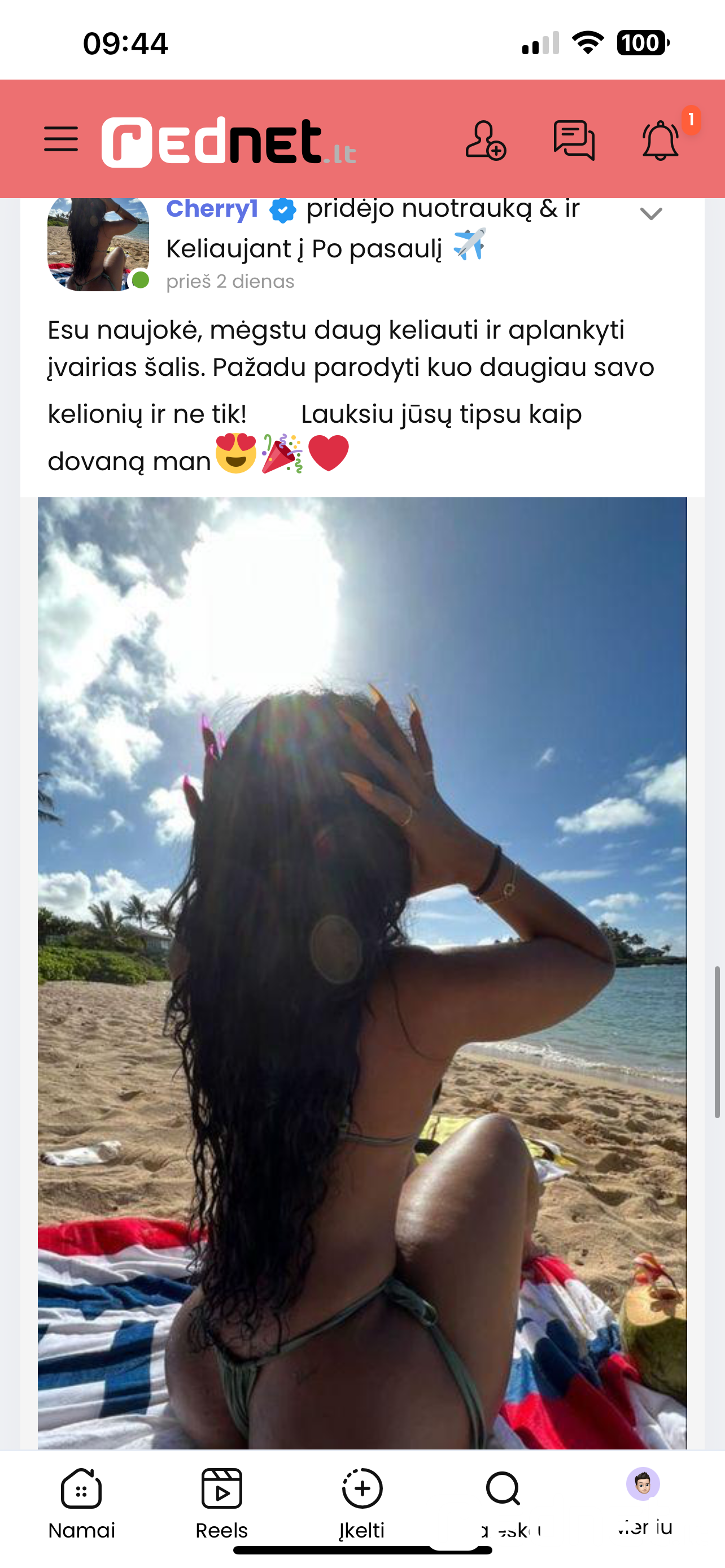Tap the blue verified badge
Viewport: 725px width, 1568px height.
coord(282,211)
